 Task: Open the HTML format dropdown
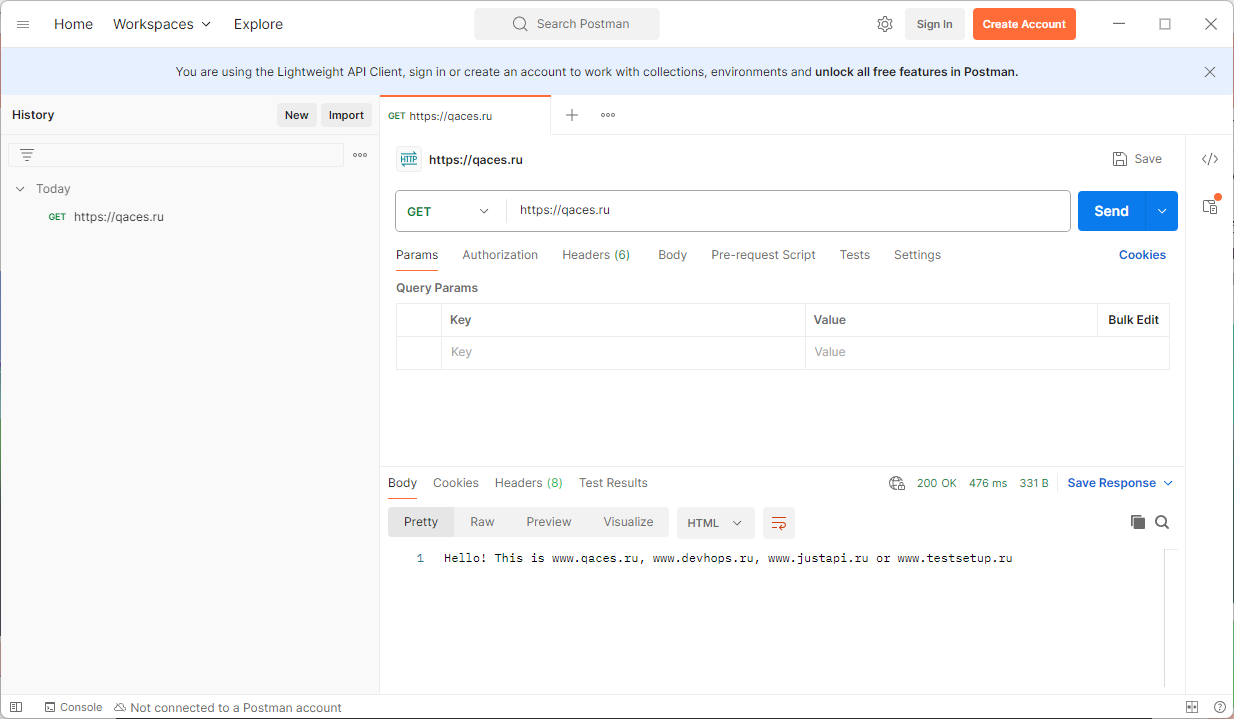pos(716,522)
